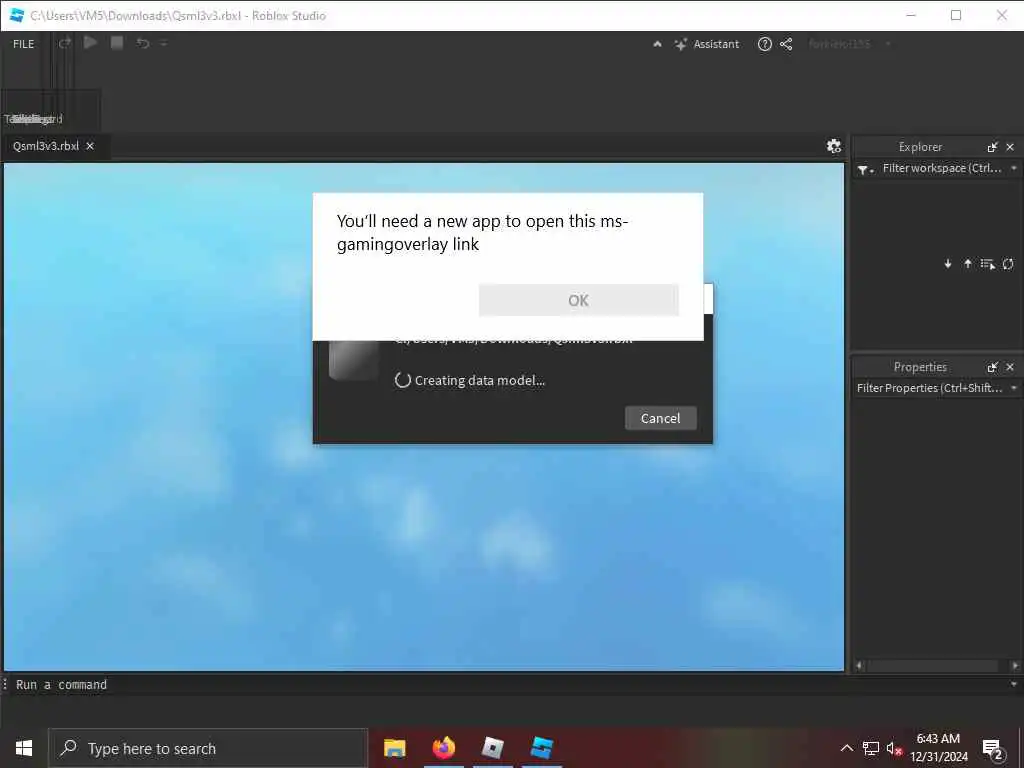Click Explorer refresh circular arrows icon
Screen dimensions: 1024x768
[x=1008, y=264]
